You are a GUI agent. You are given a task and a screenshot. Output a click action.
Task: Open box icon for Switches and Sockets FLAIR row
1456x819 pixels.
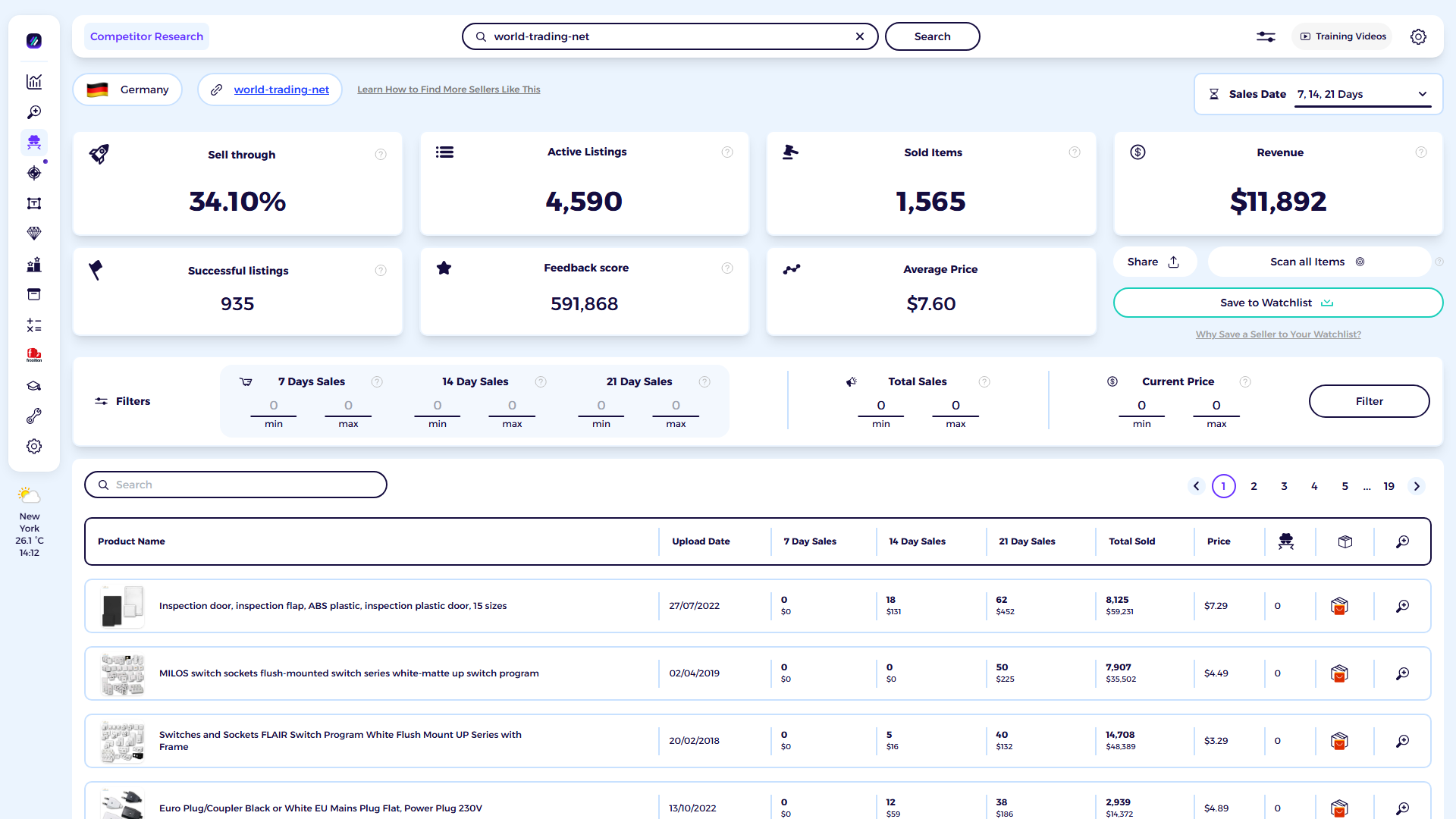click(x=1339, y=741)
